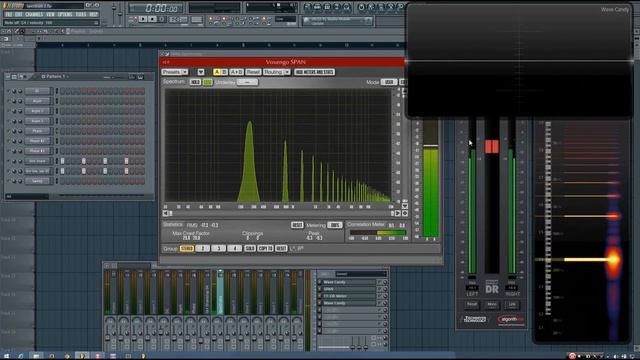The image size is (640, 360).
Task: Click the fourth view shortcut icon in the top toolbar
Action: [337, 7]
